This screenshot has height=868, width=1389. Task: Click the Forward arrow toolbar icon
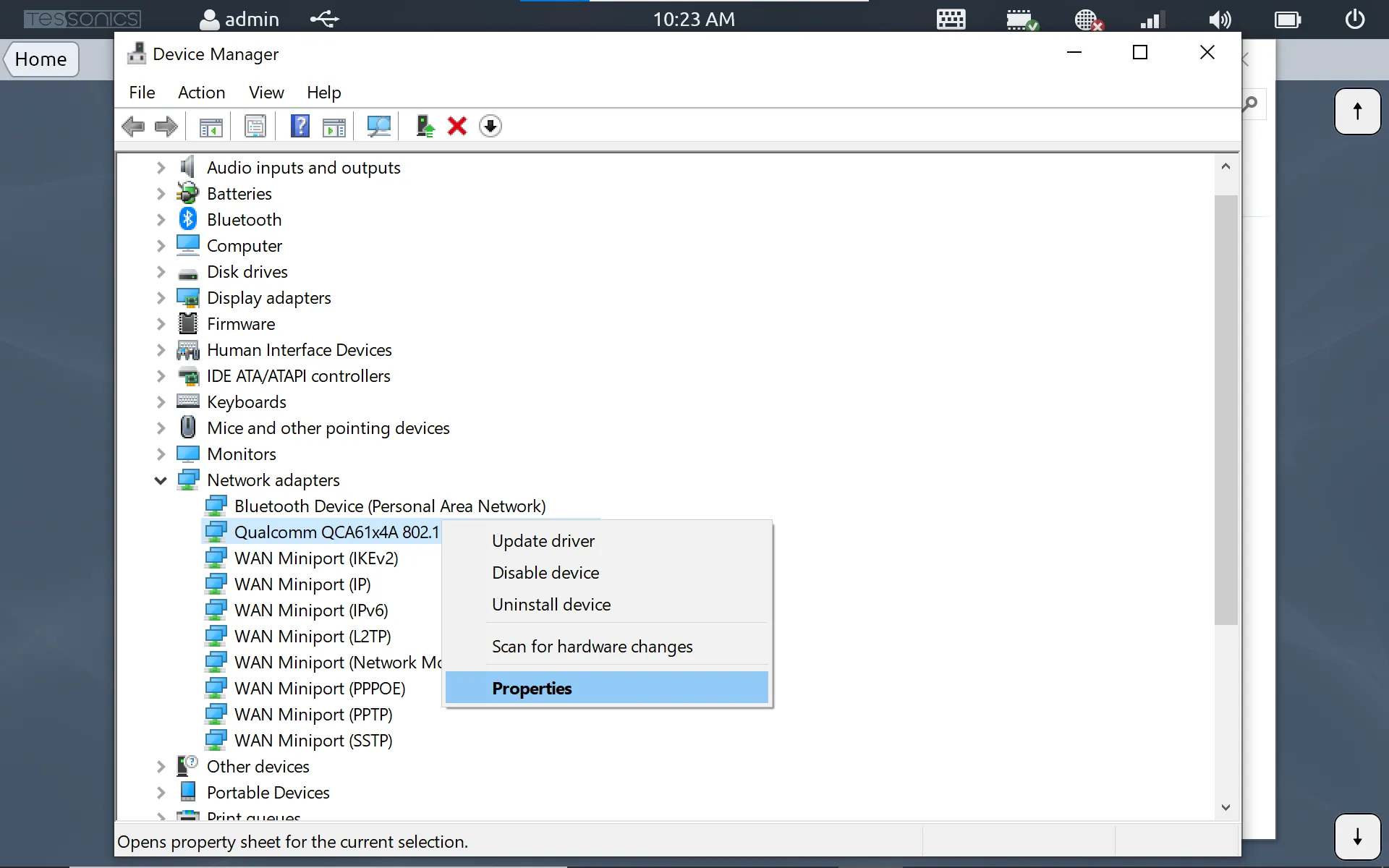[x=166, y=127]
